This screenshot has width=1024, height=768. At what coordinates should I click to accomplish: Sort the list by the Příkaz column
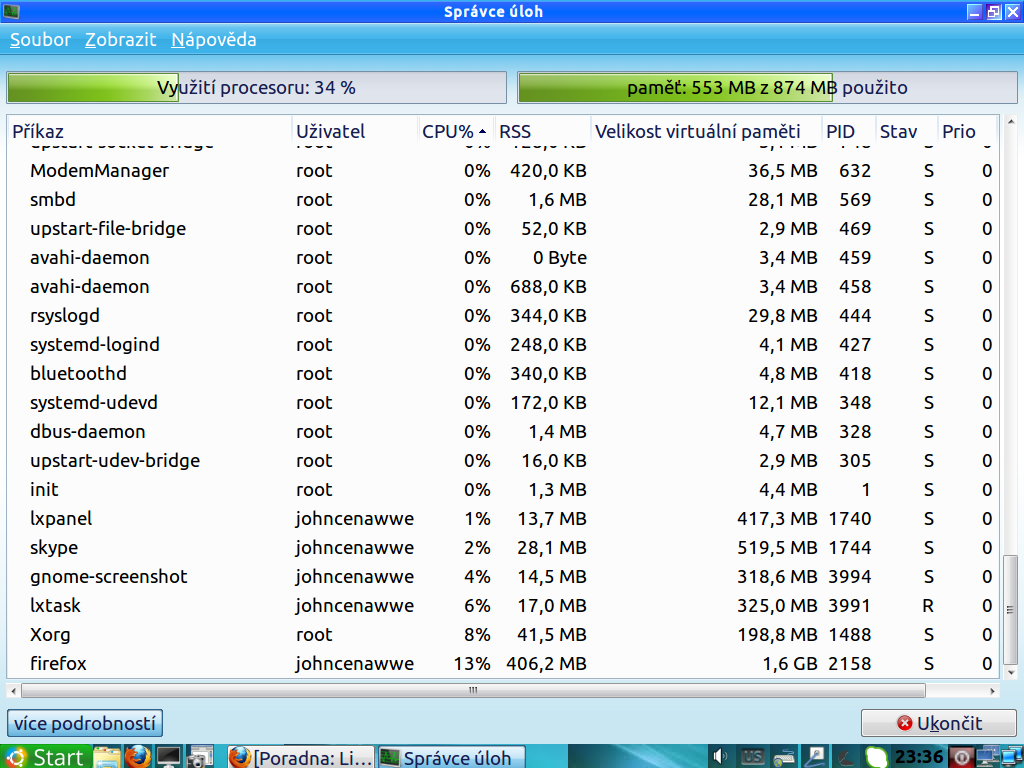coord(150,131)
